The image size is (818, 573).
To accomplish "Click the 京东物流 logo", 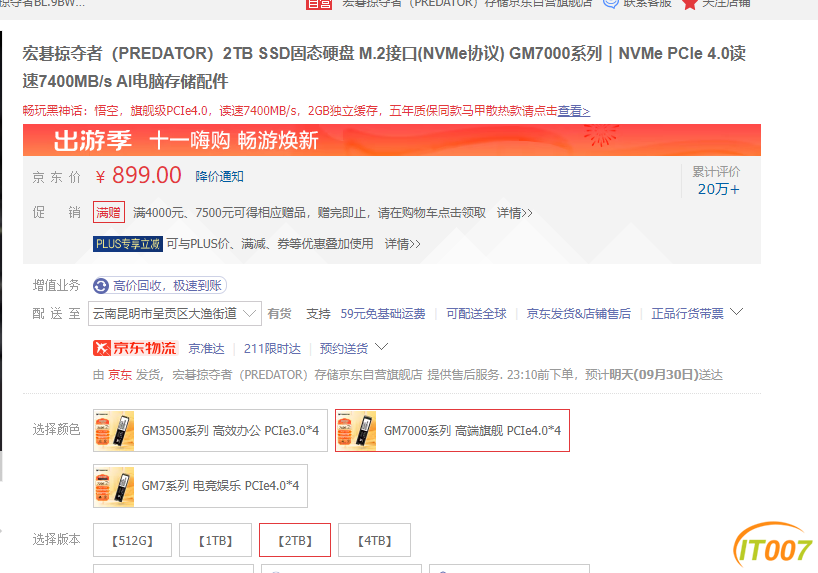I will (x=136, y=348).
